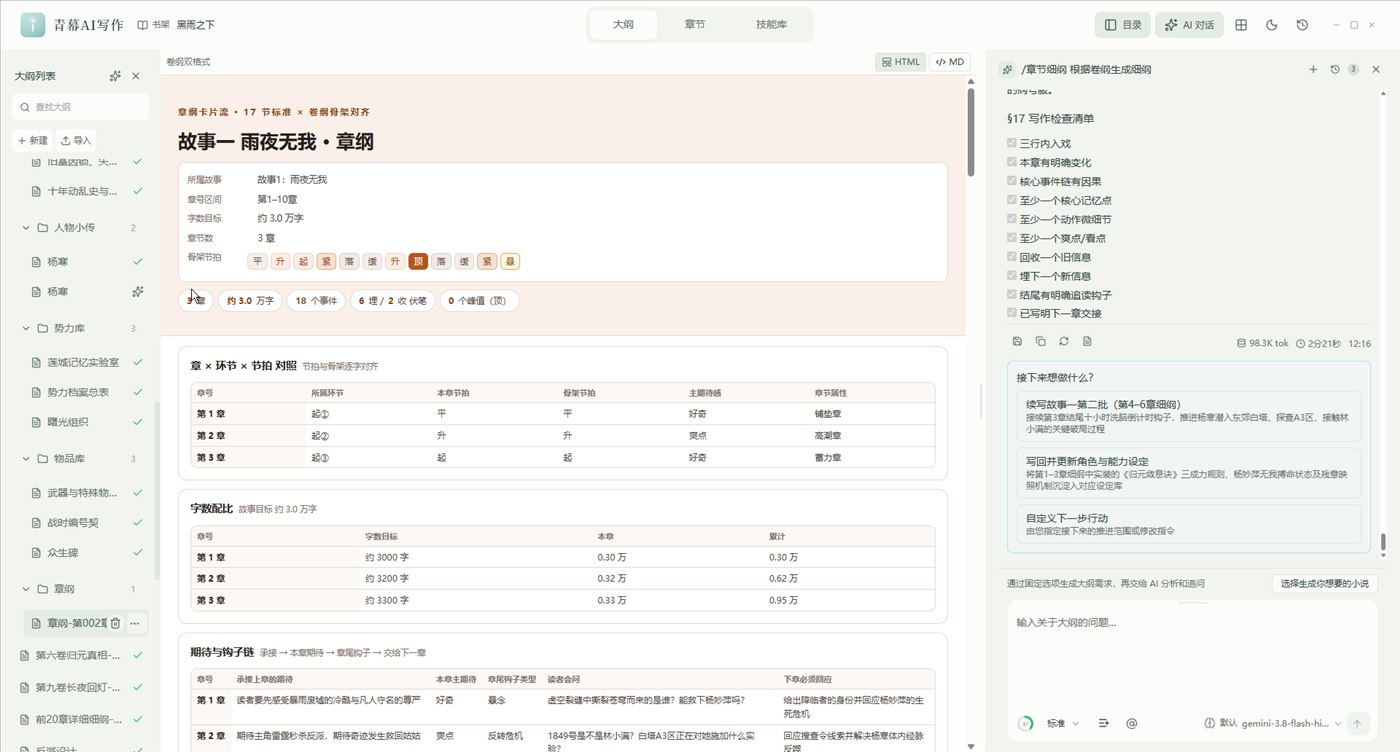Click the 查找大纲 search field
This screenshot has height=752, width=1400.
click(x=81, y=107)
